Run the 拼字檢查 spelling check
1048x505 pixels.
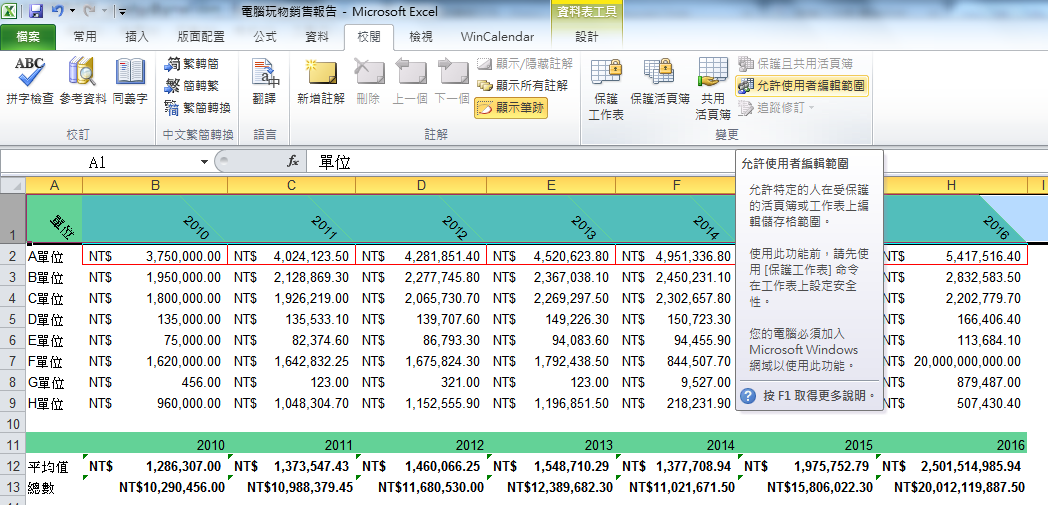pos(30,81)
